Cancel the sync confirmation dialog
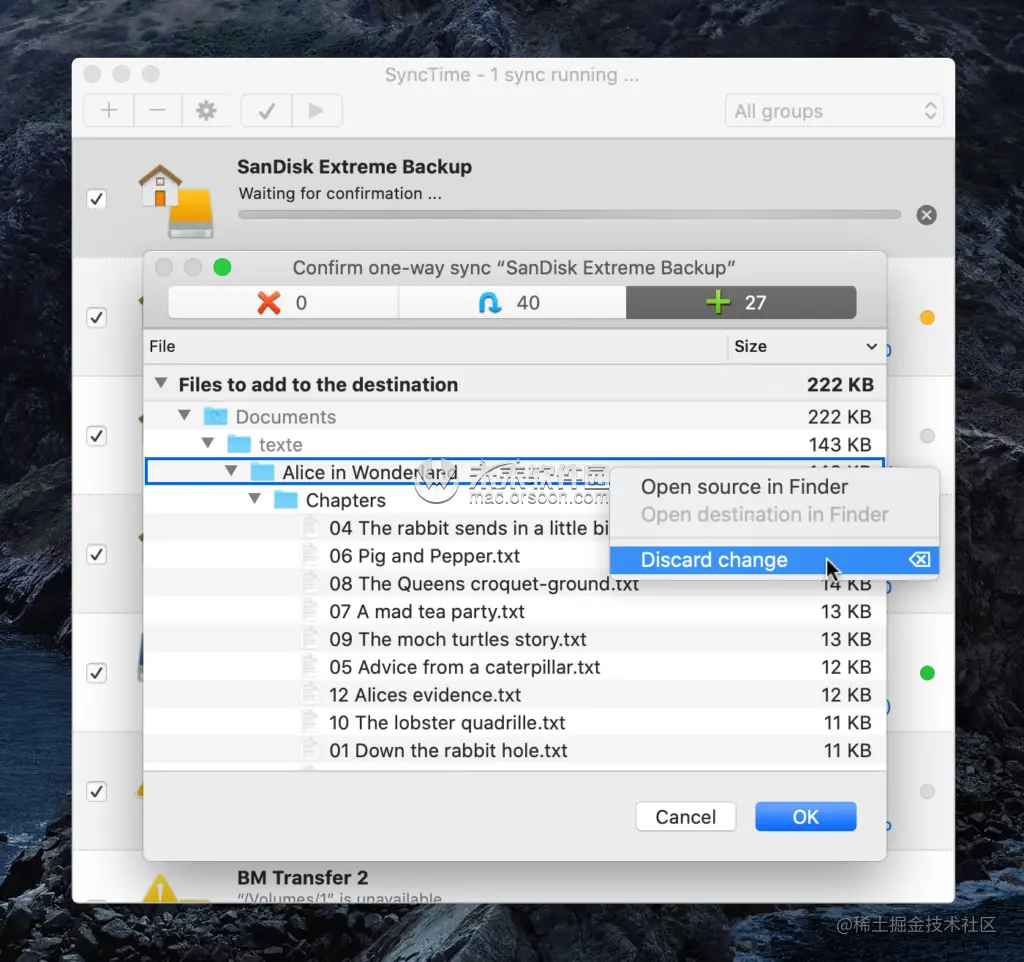The width and height of the screenshot is (1024, 962). [686, 817]
